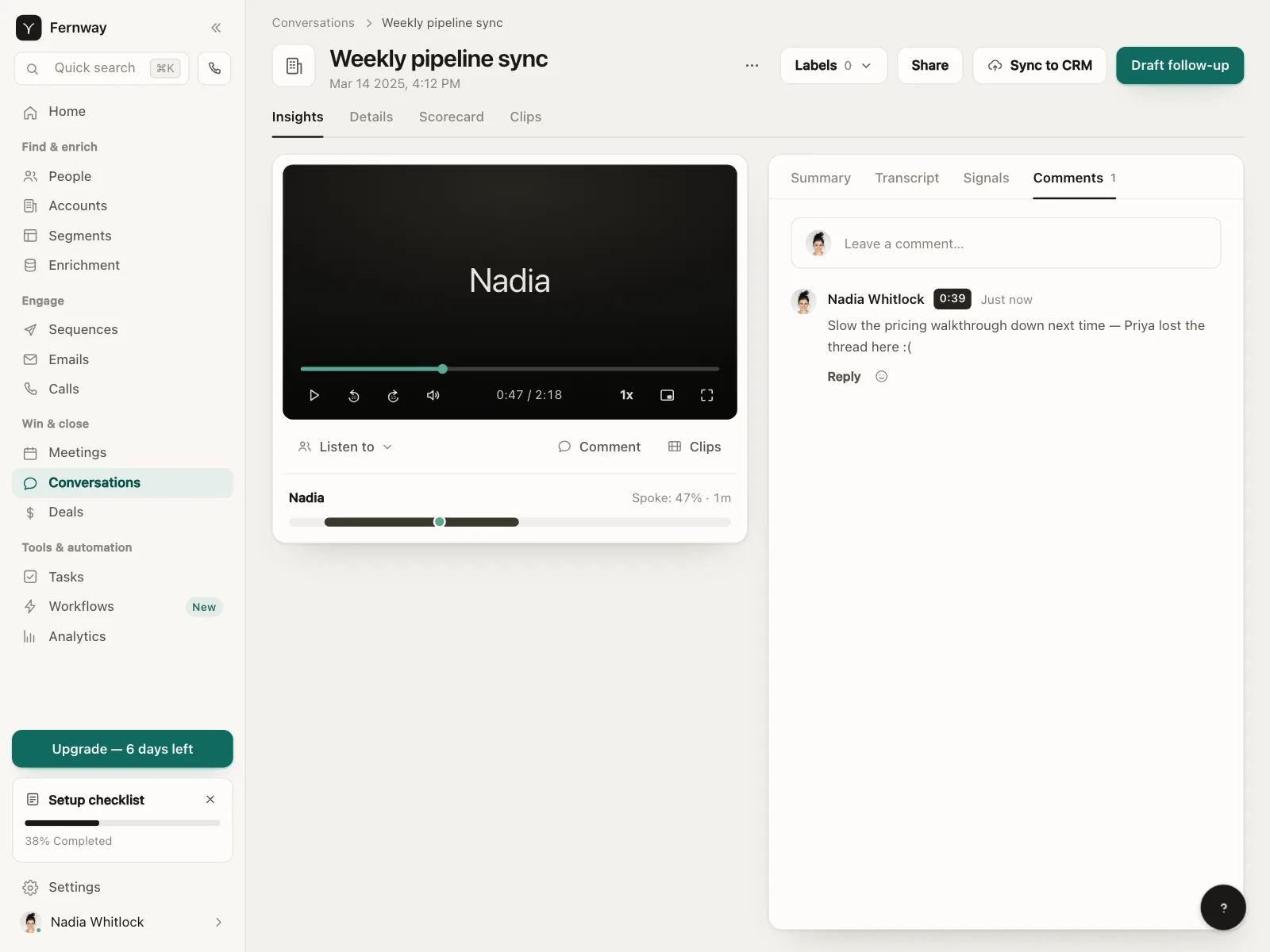This screenshot has width=1270, height=952.
Task: Open the Signals tab
Action: coord(986,178)
